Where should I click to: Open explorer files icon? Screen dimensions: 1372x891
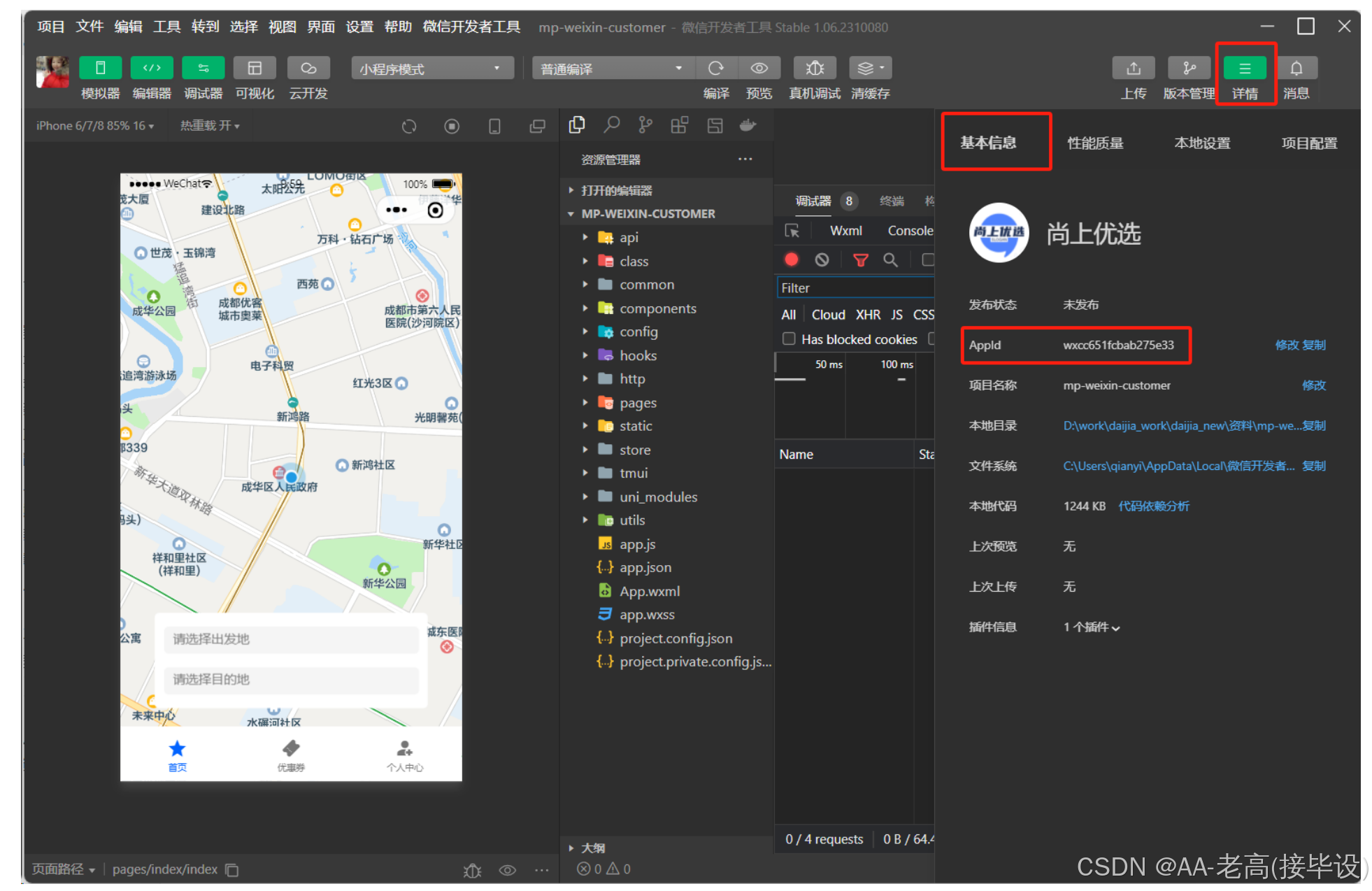point(577,124)
